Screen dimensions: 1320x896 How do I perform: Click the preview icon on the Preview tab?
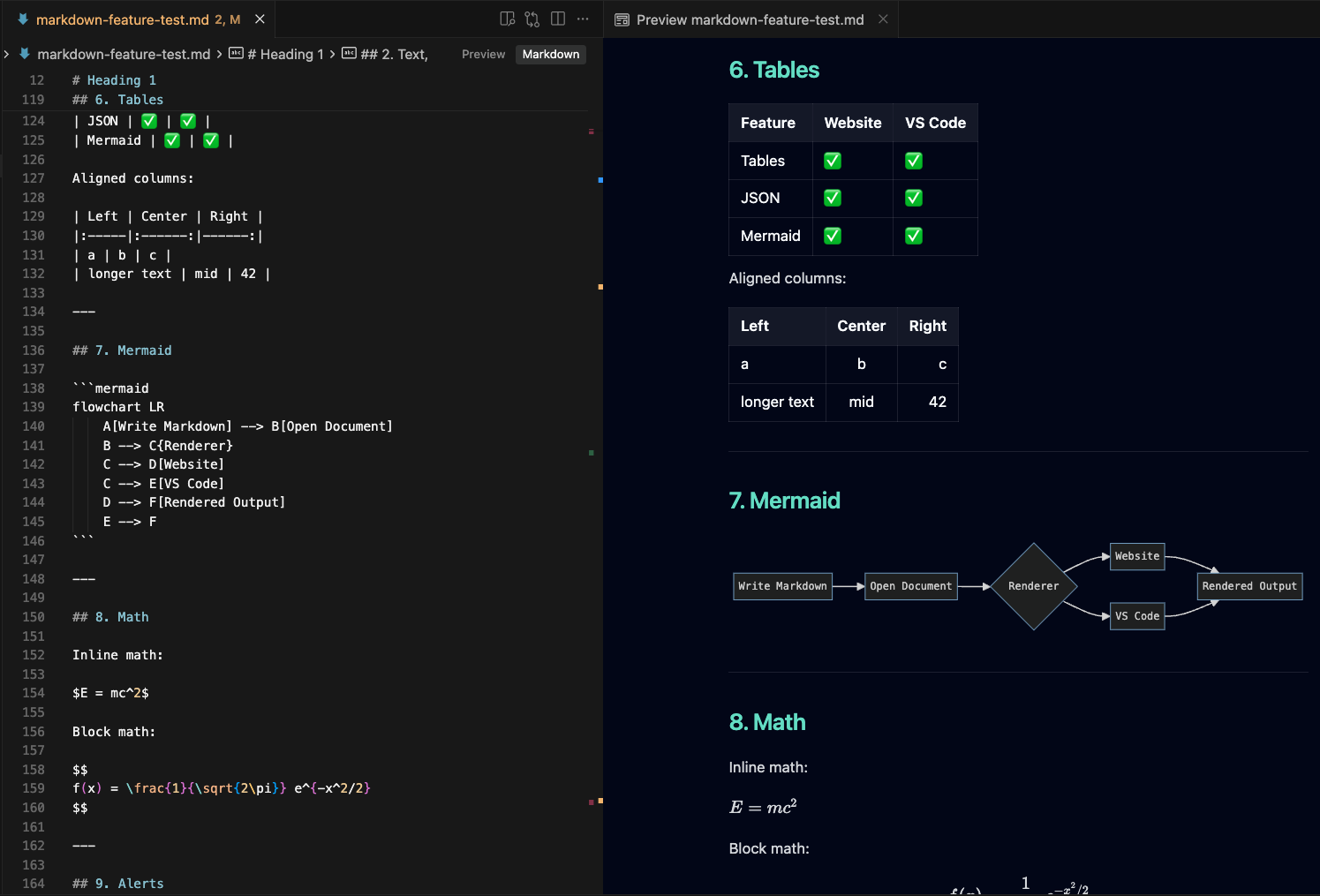(622, 19)
